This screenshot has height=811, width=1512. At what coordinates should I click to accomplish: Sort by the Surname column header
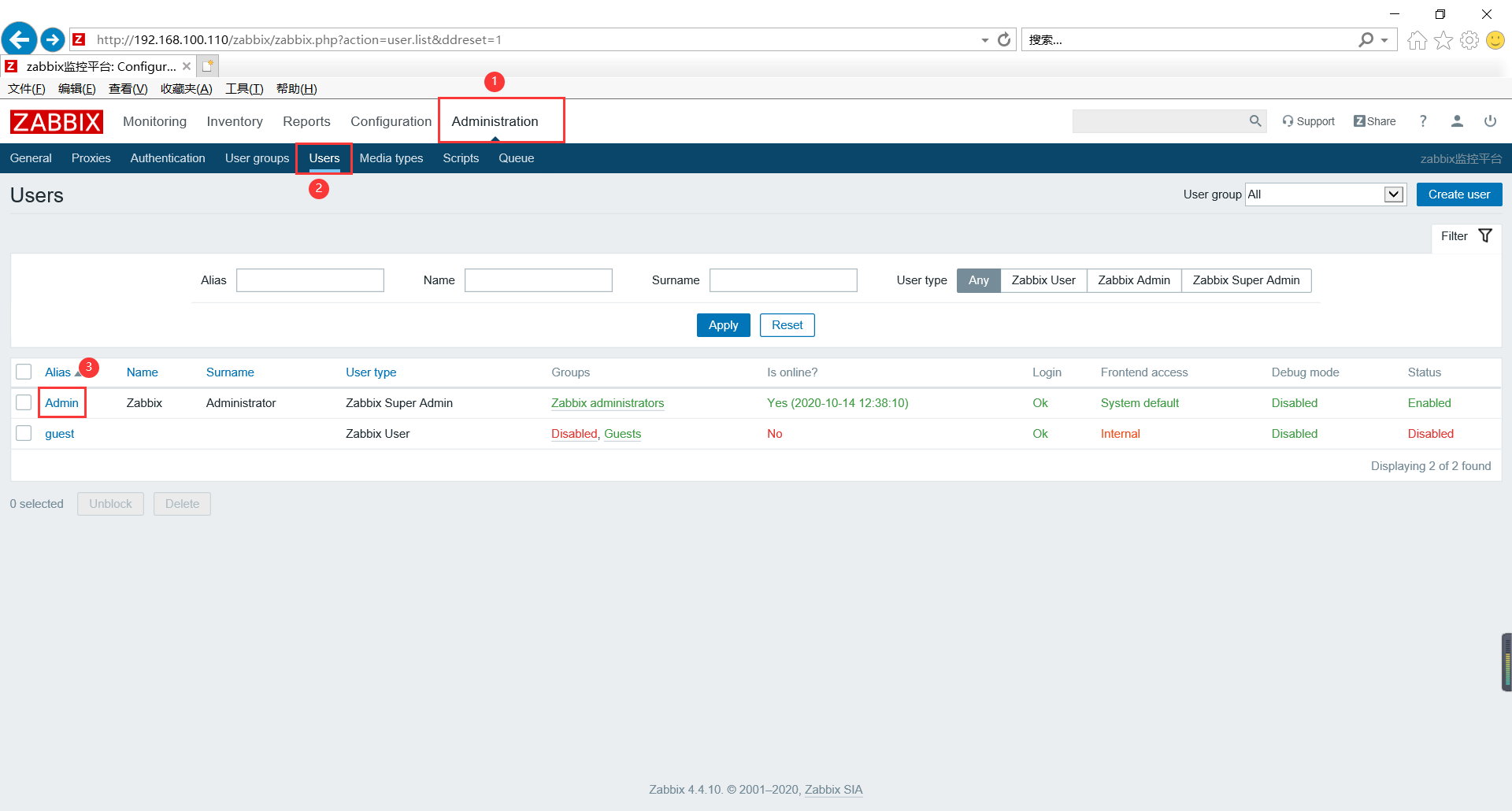click(x=230, y=372)
